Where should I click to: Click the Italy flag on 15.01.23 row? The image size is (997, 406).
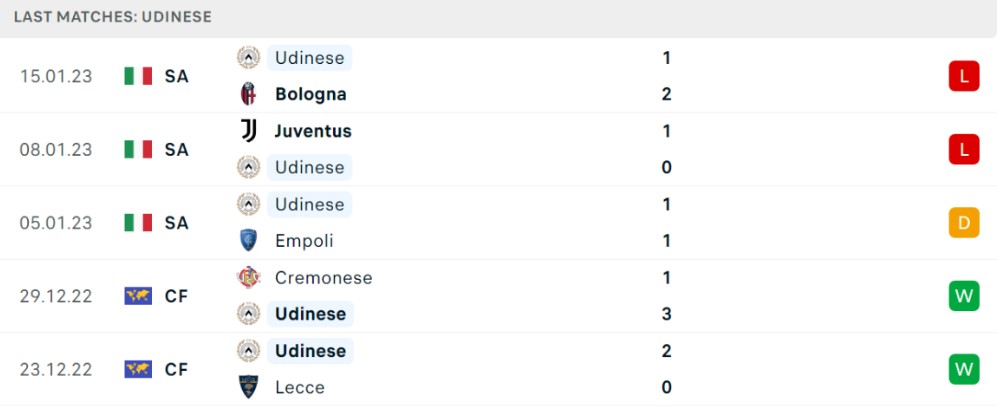(138, 76)
